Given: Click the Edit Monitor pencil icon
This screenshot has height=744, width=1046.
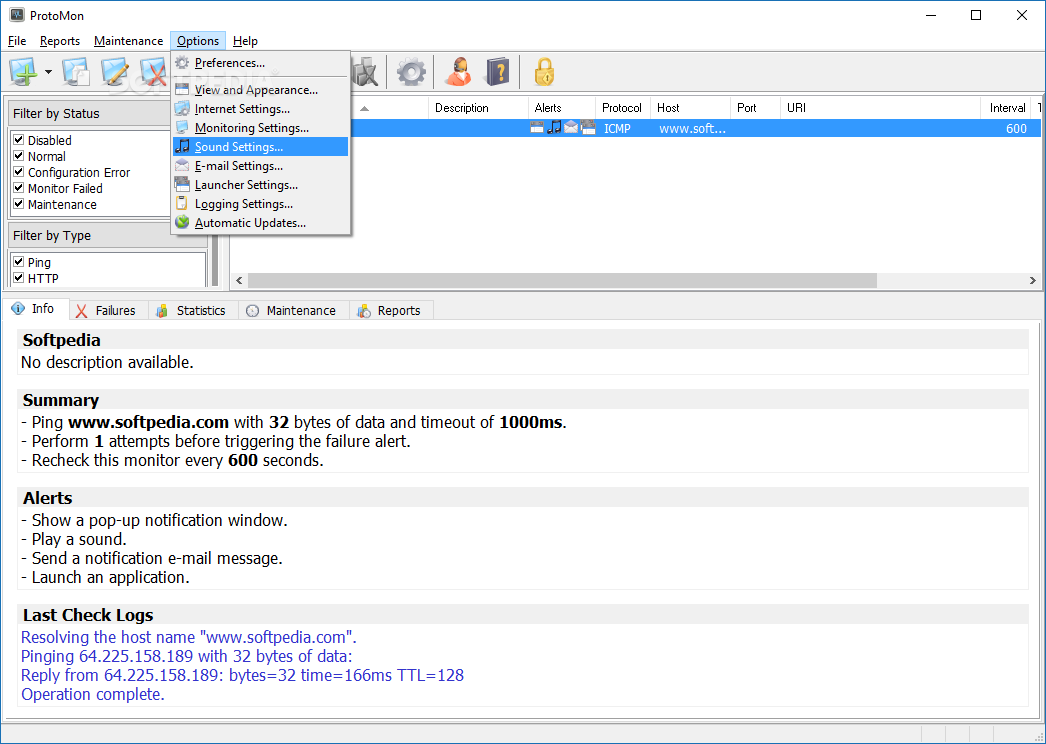Looking at the screenshot, I should (x=115, y=71).
